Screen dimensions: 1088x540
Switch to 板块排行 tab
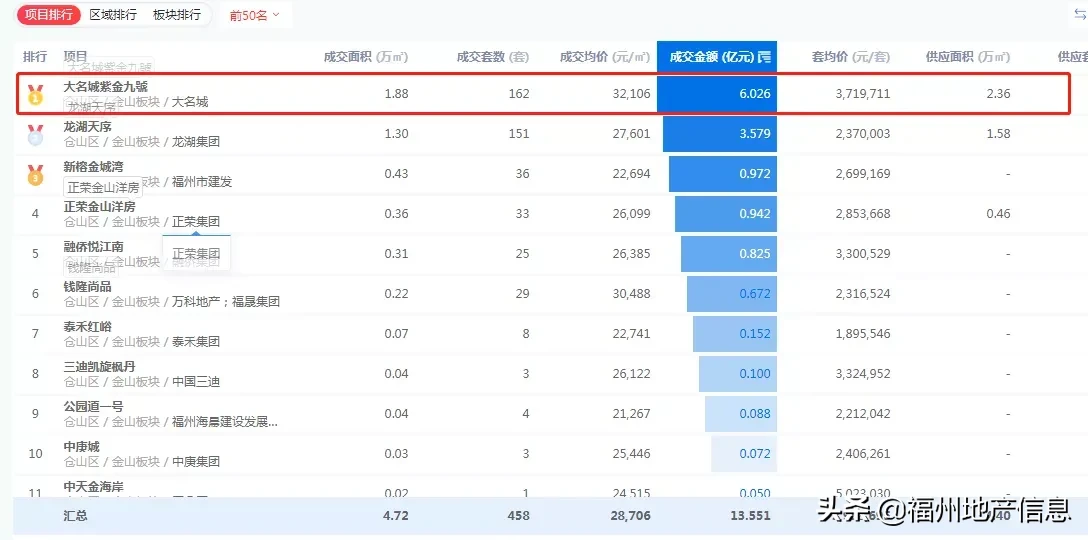click(177, 15)
